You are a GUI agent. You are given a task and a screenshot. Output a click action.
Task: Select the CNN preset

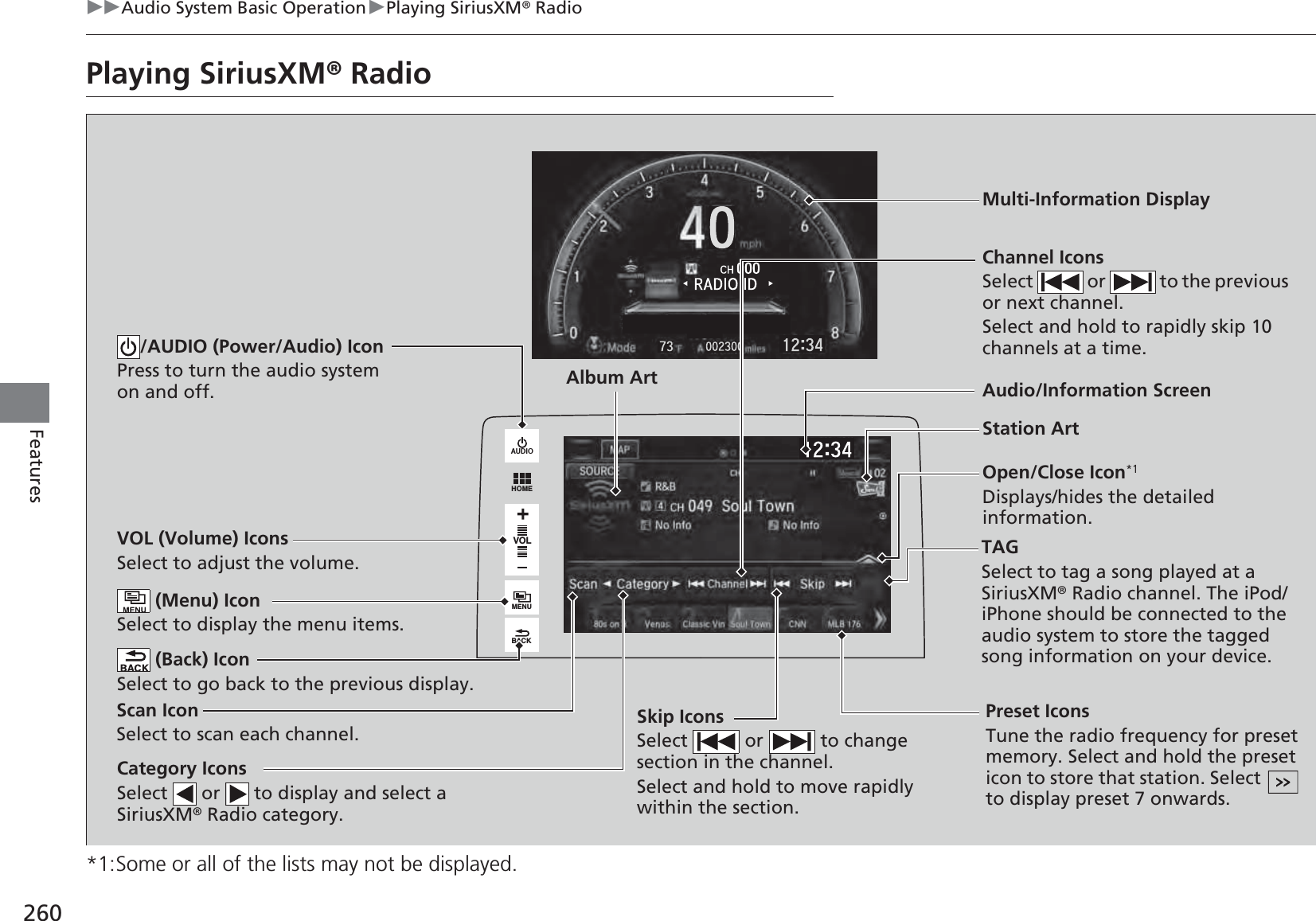click(799, 624)
